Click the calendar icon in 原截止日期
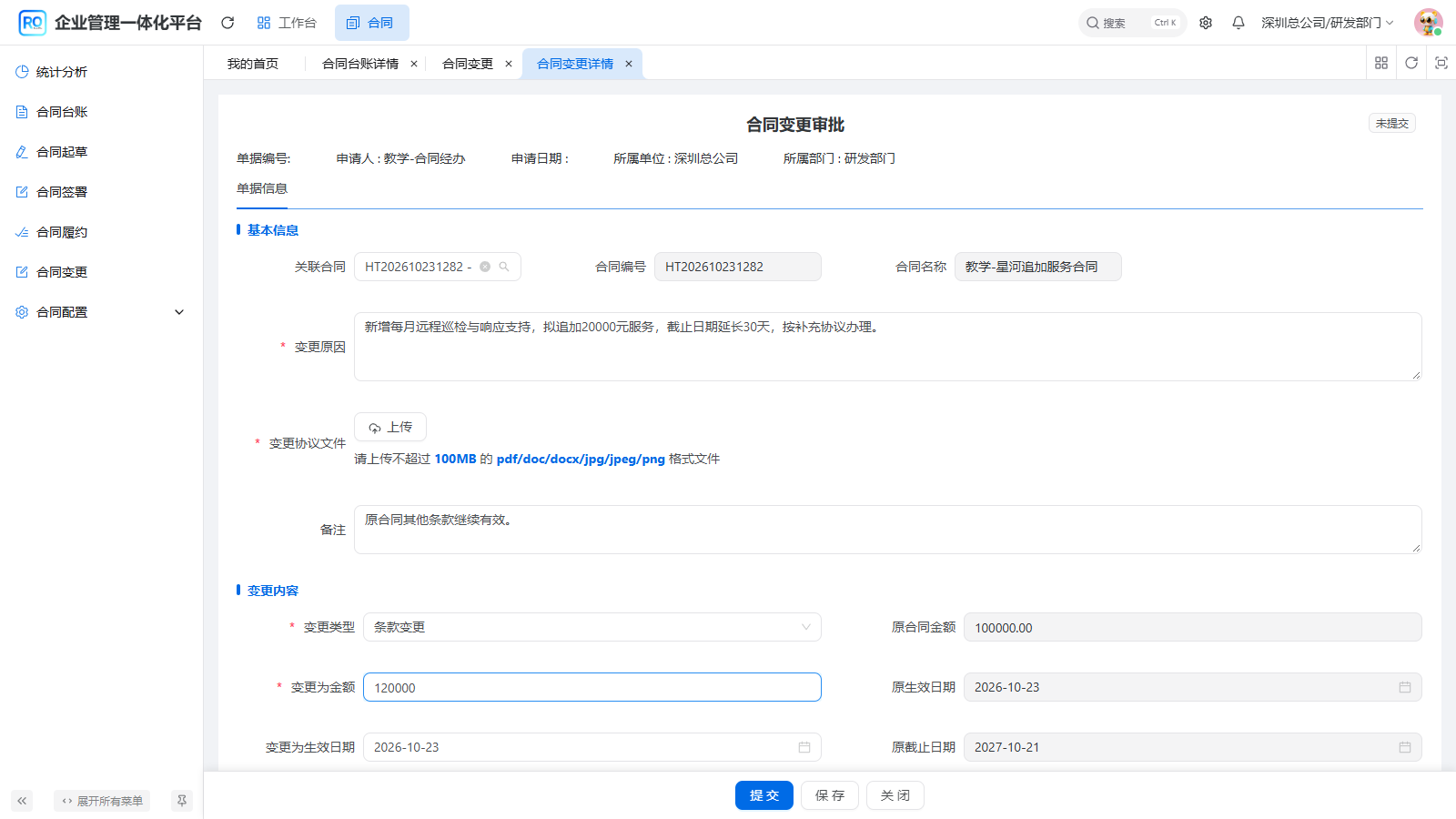The height and width of the screenshot is (819, 1456). (x=1405, y=747)
